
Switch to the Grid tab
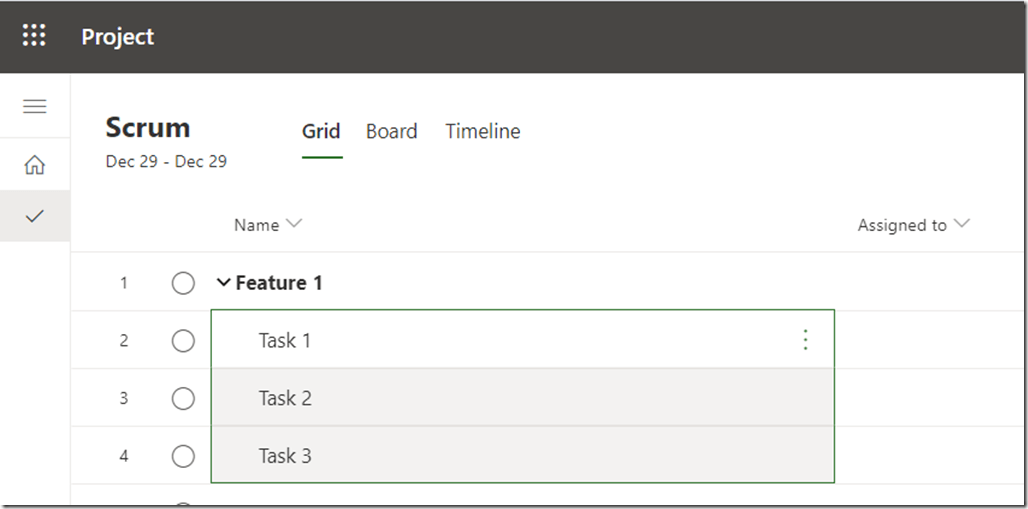[321, 132]
